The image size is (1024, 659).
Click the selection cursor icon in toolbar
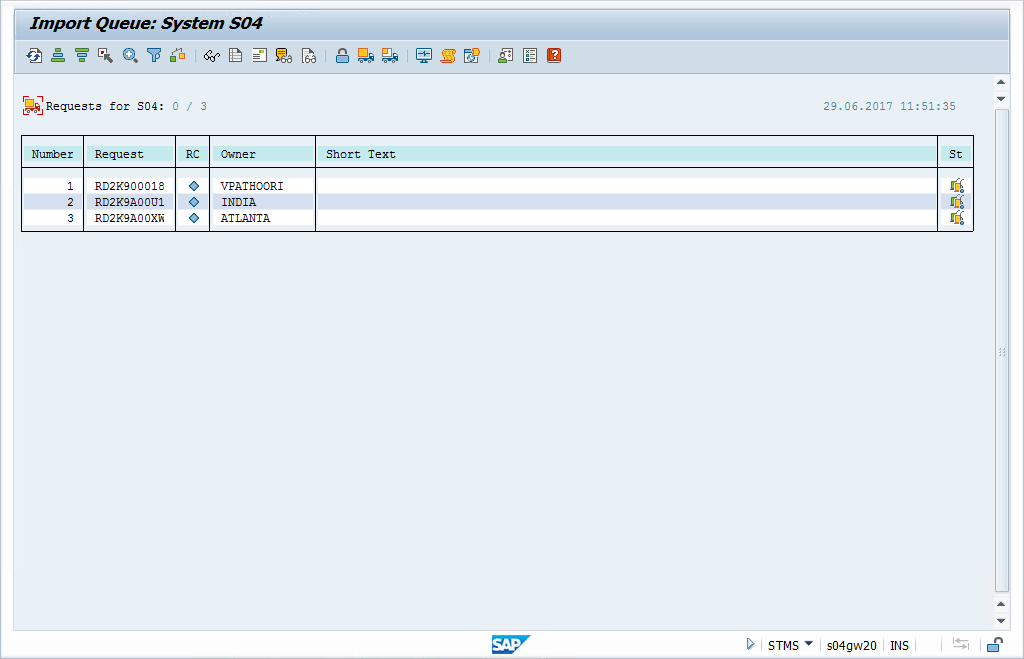(106, 56)
